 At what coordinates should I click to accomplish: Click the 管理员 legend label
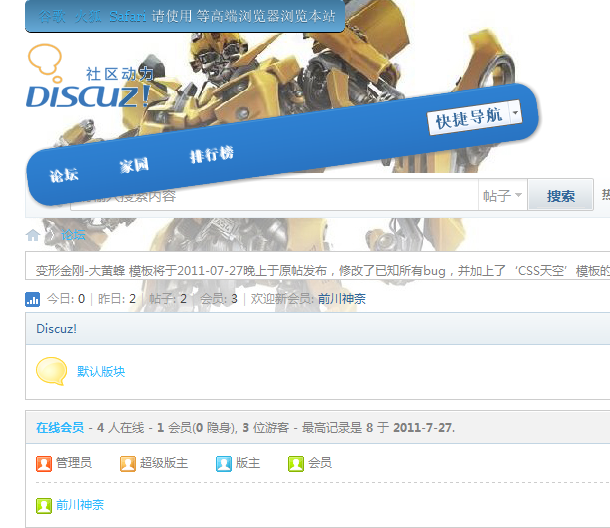(x=74, y=463)
